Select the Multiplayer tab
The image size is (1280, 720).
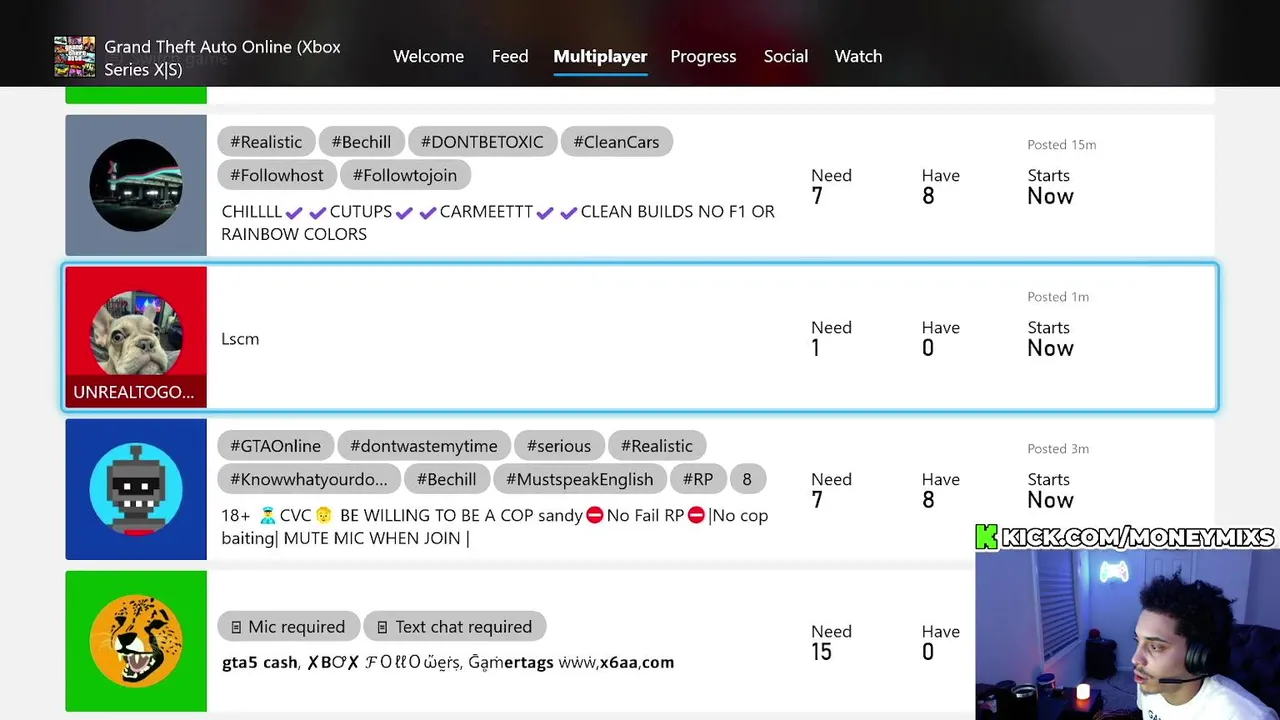point(600,56)
